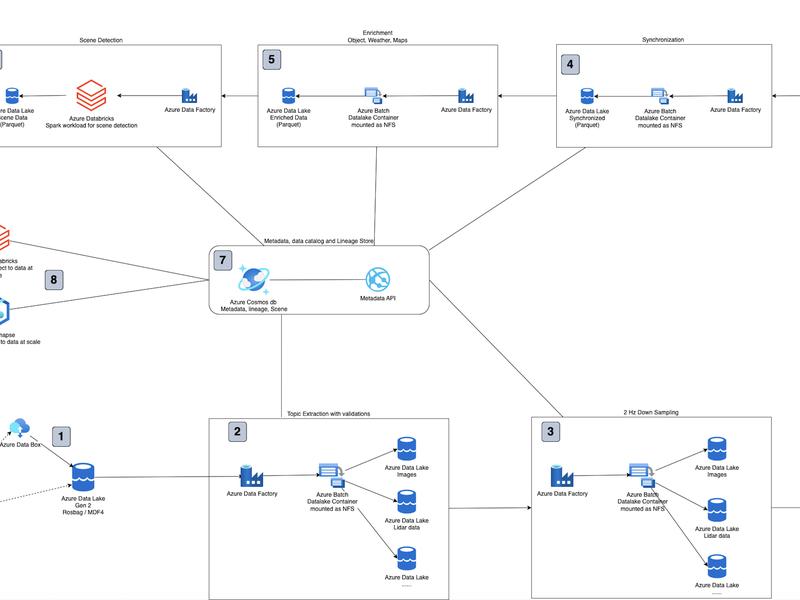Click the "Scene Detection" title
The height and width of the screenshot is (600, 800).
tap(101, 40)
